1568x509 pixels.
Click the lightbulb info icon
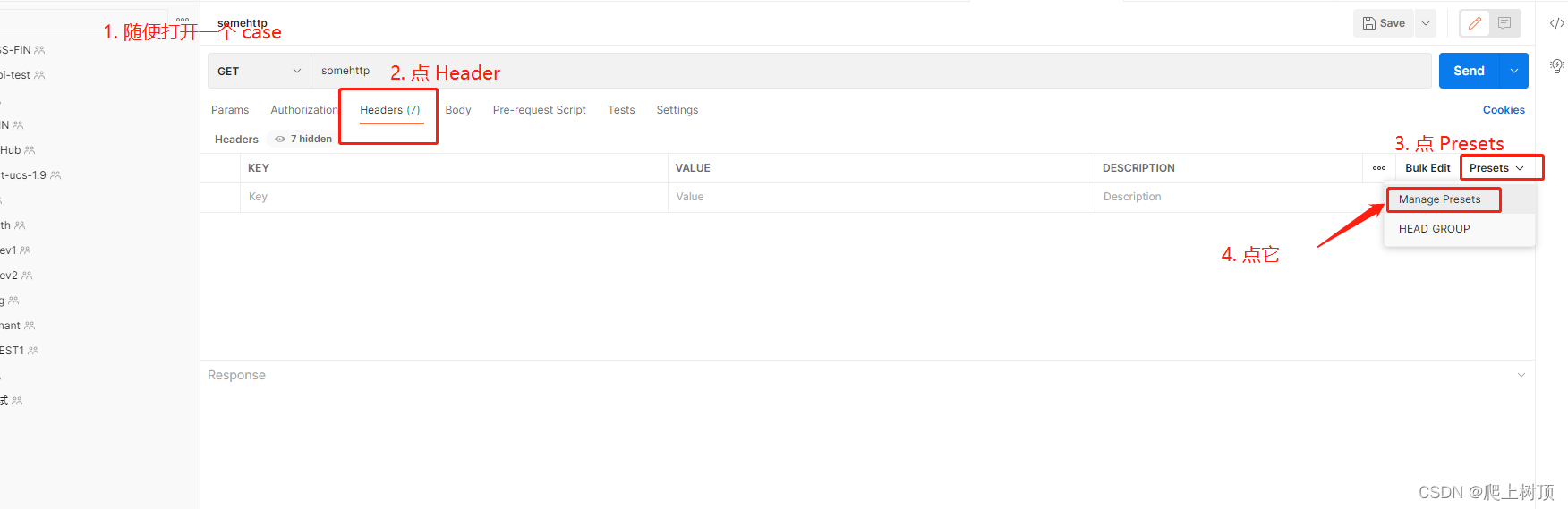[x=1557, y=66]
